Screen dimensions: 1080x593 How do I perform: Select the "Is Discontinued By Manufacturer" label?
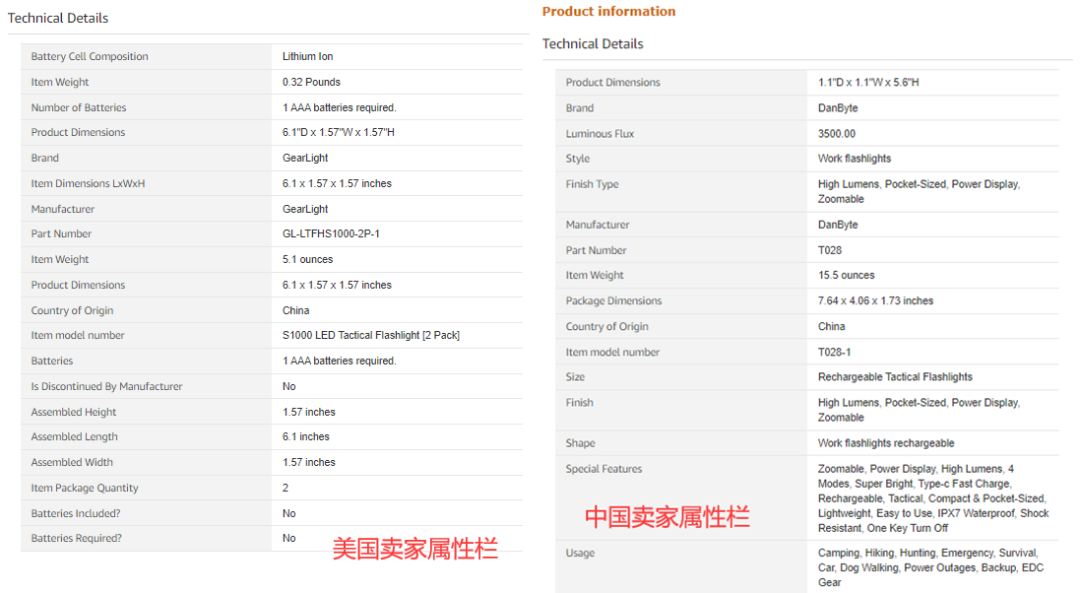tap(106, 386)
